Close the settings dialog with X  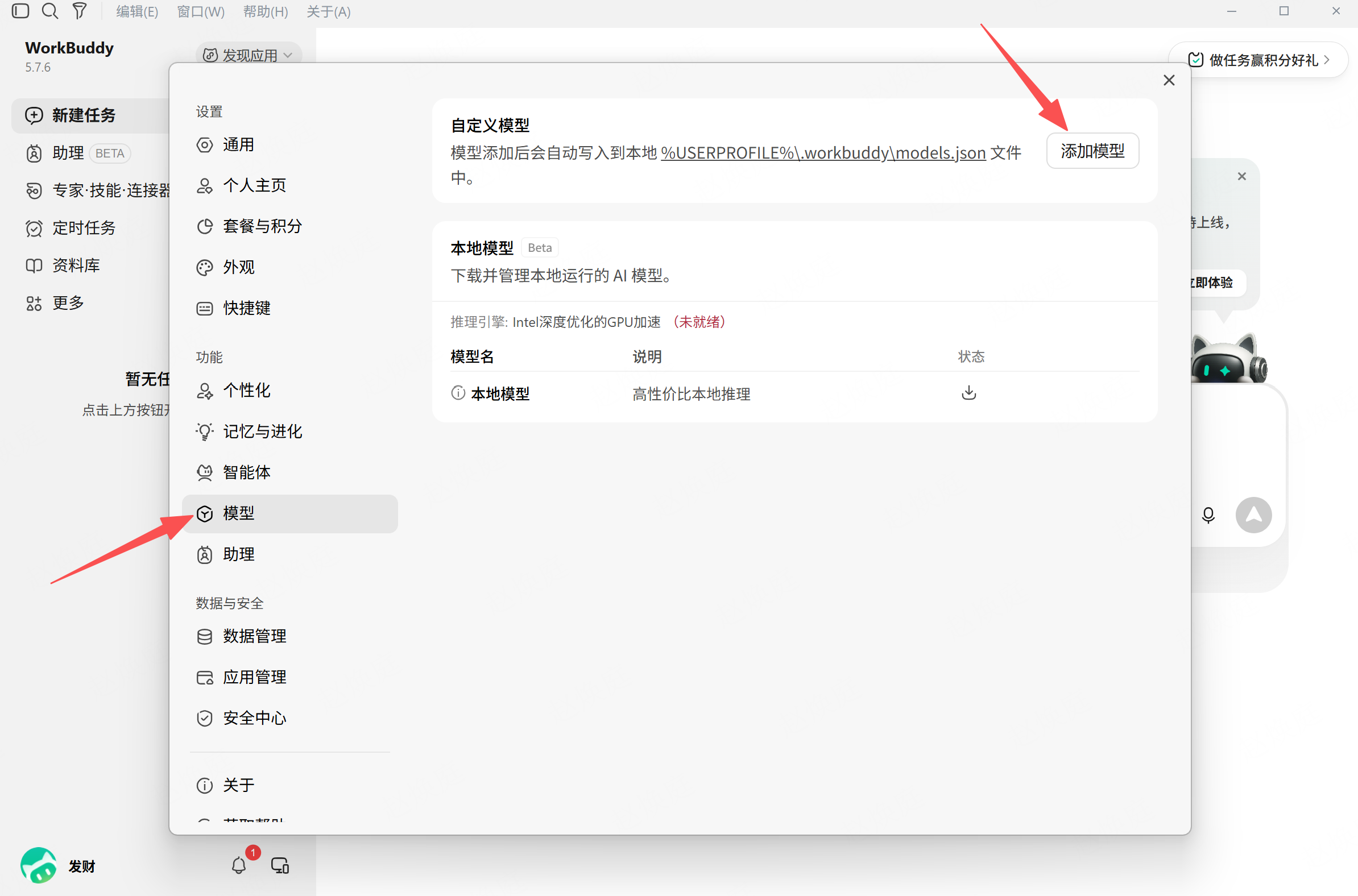(1169, 81)
